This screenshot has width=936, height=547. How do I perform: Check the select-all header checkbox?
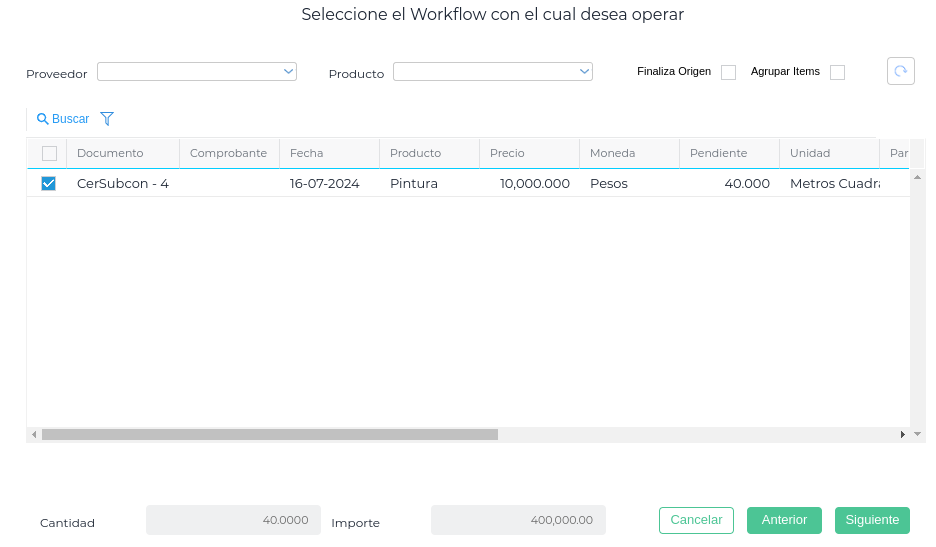(x=49, y=153)
